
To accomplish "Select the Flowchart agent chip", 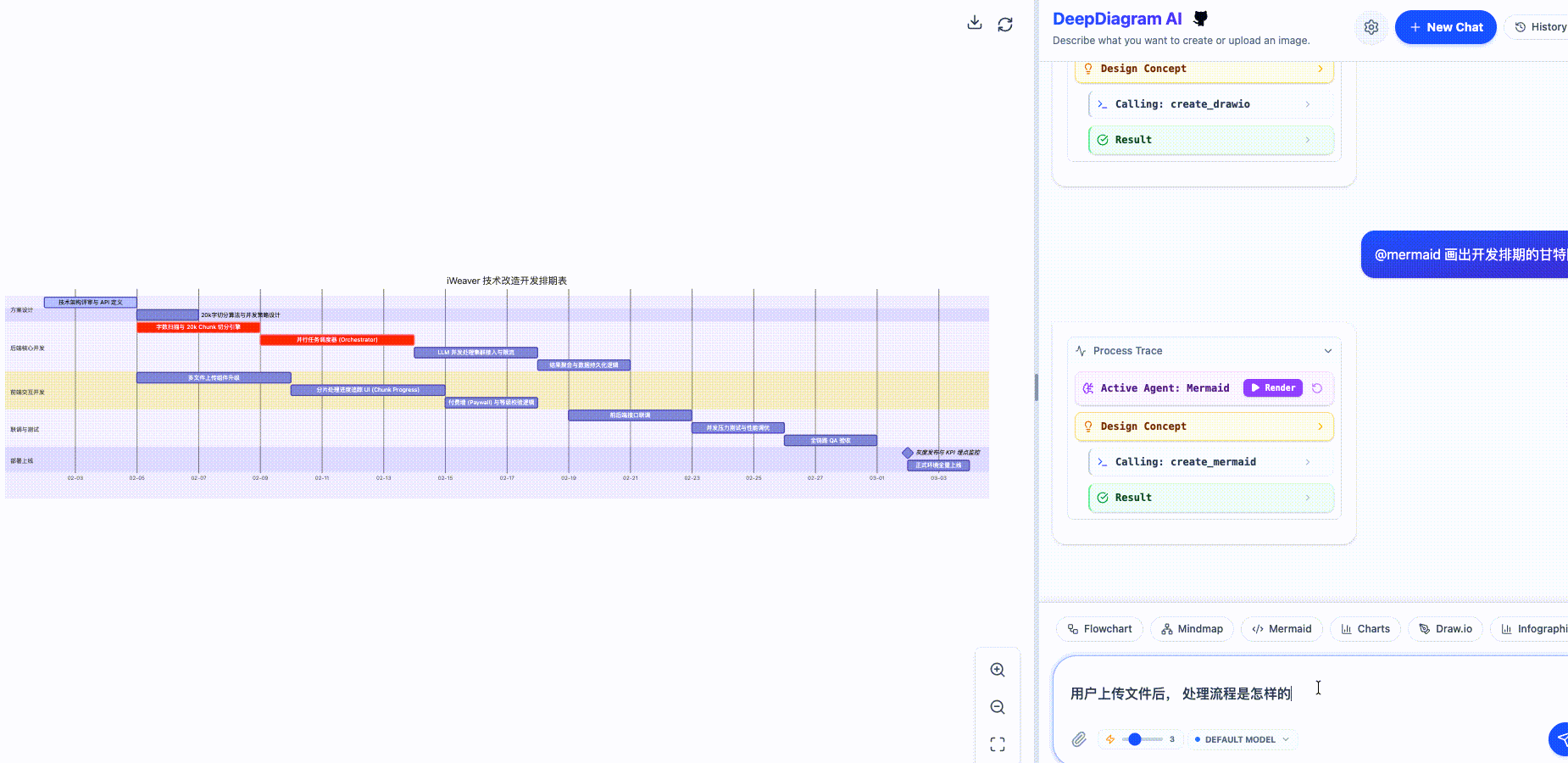I will pyautogui.click(x=1099, y=629).
